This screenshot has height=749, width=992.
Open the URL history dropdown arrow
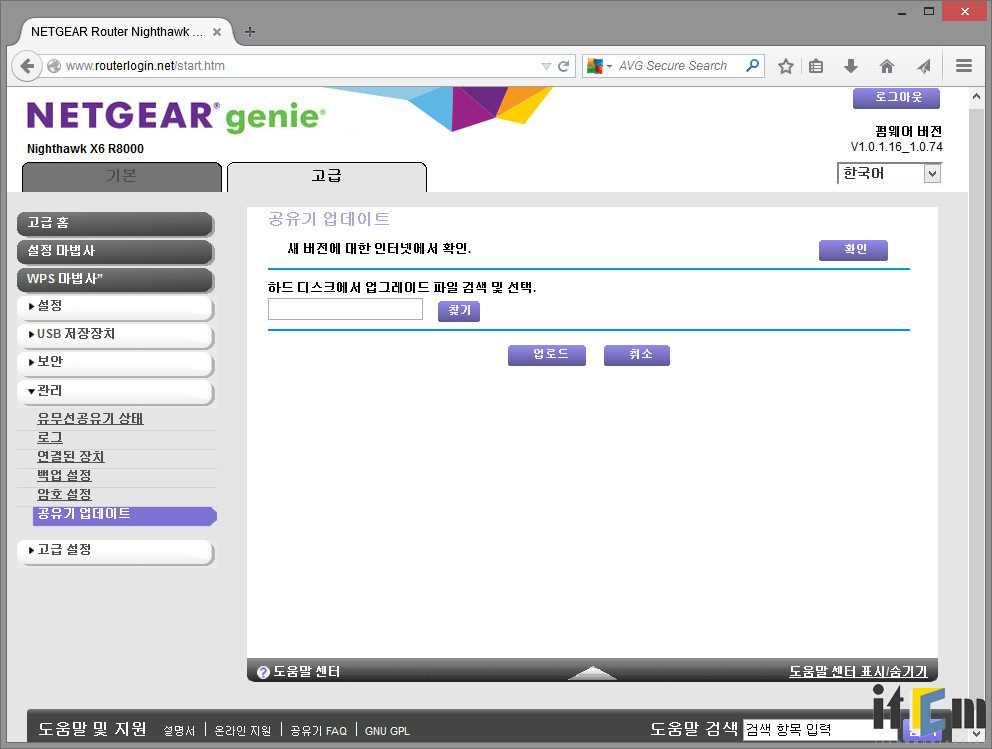tap(546, 66)
